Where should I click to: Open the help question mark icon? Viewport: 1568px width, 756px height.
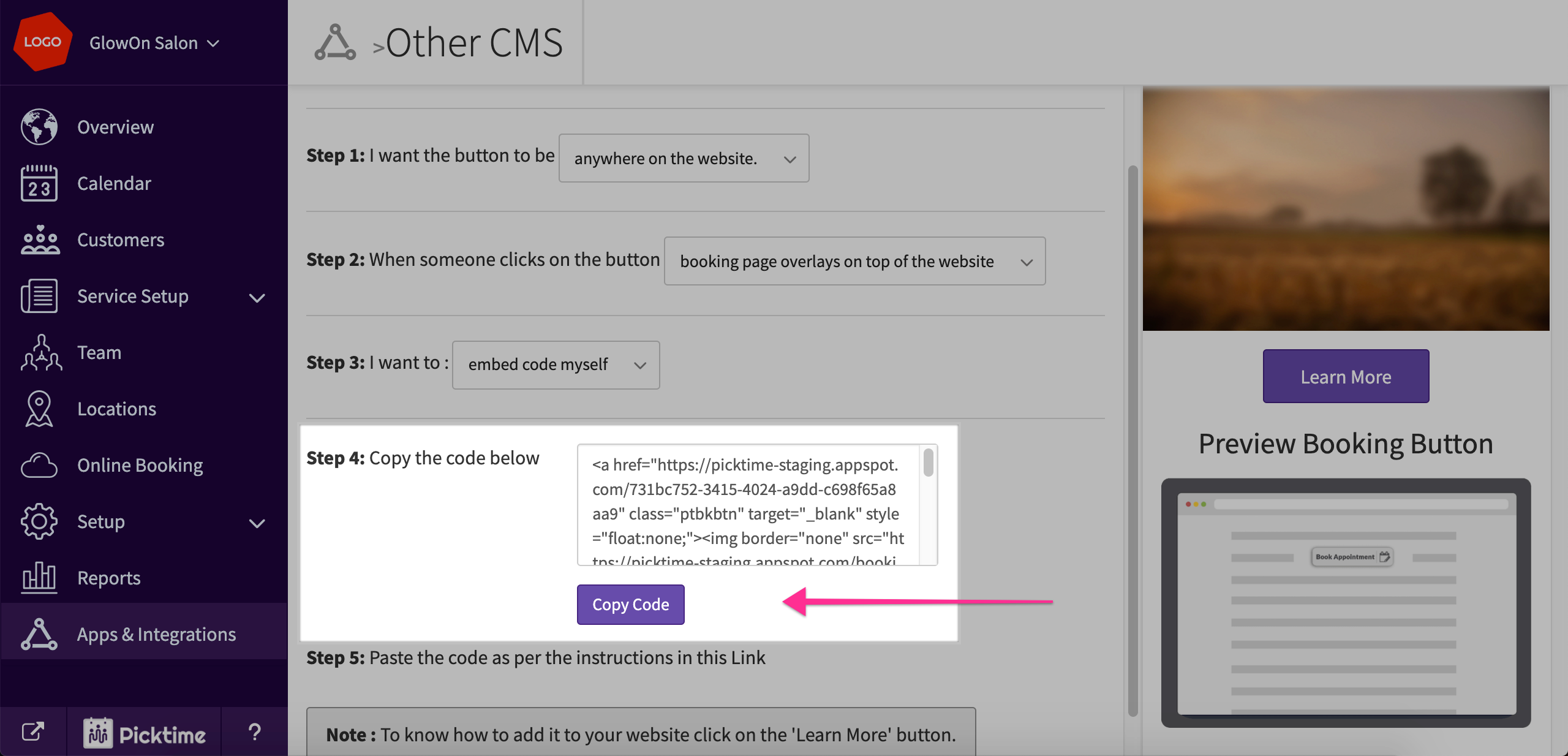pyautogui.click(x=254, y=731)
